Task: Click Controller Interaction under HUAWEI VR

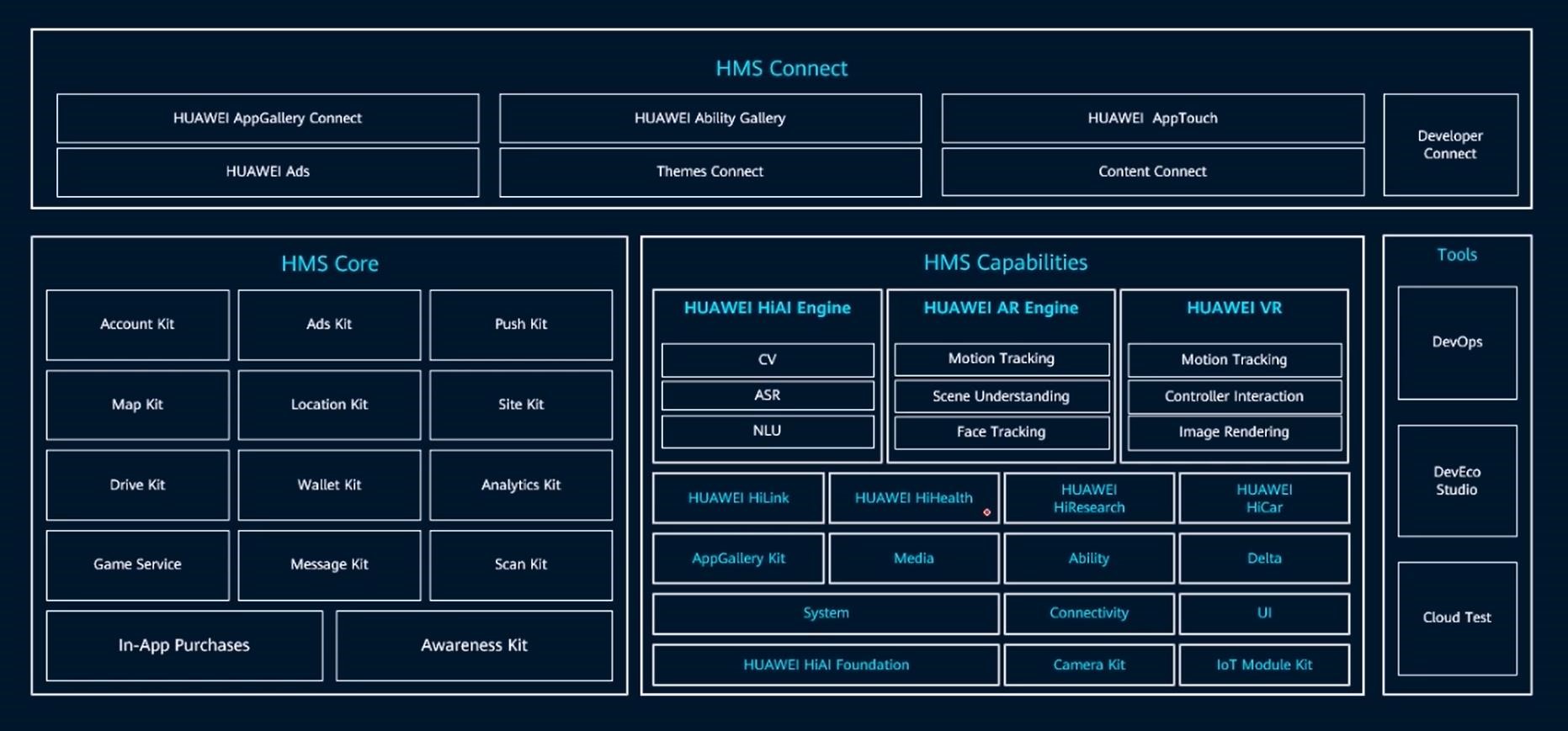Action: tap(1234, 396)
